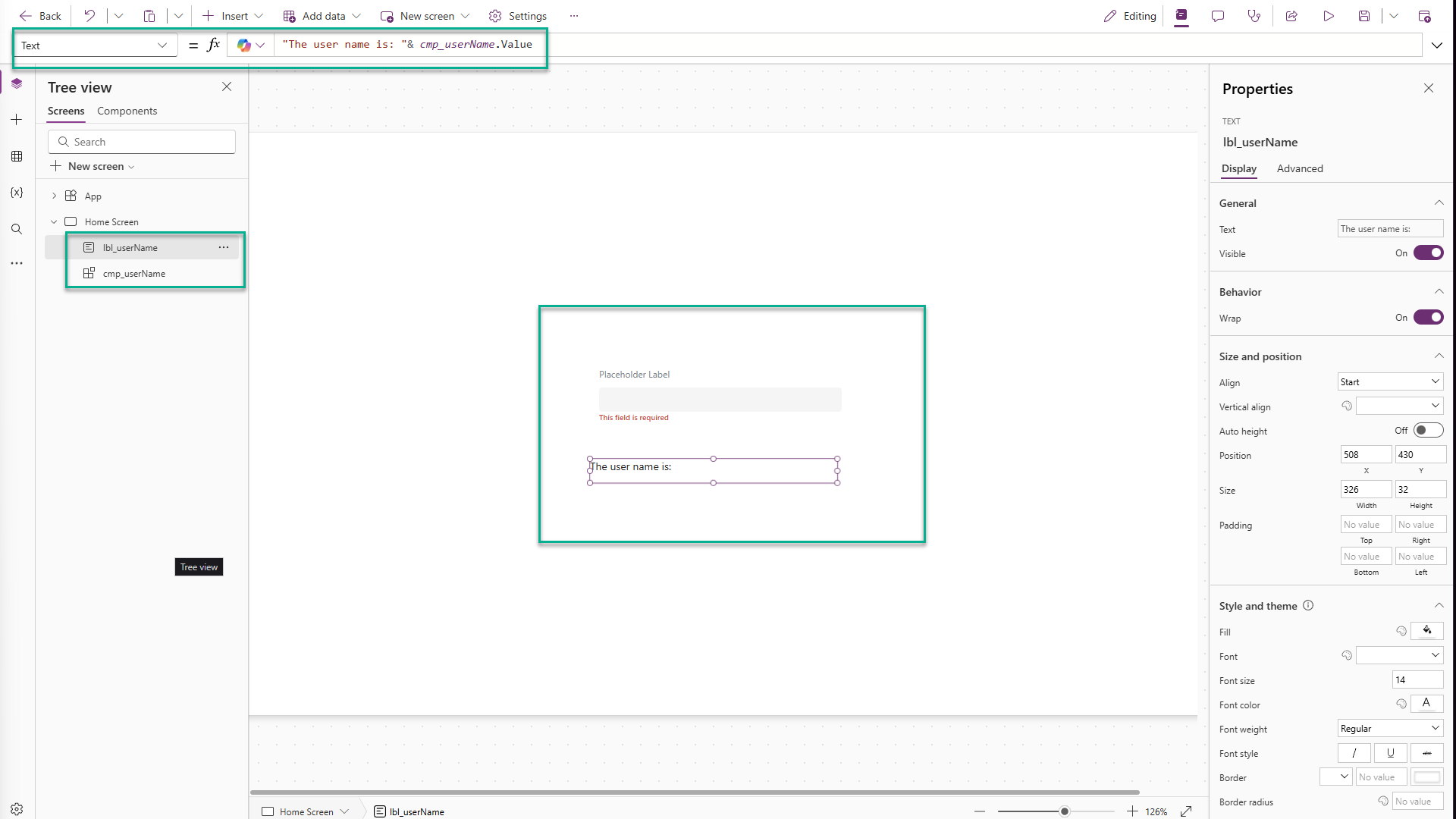Click the zoom slider handle
Viewport: 1456px width, 819px height.
(x=1065, y=811)
